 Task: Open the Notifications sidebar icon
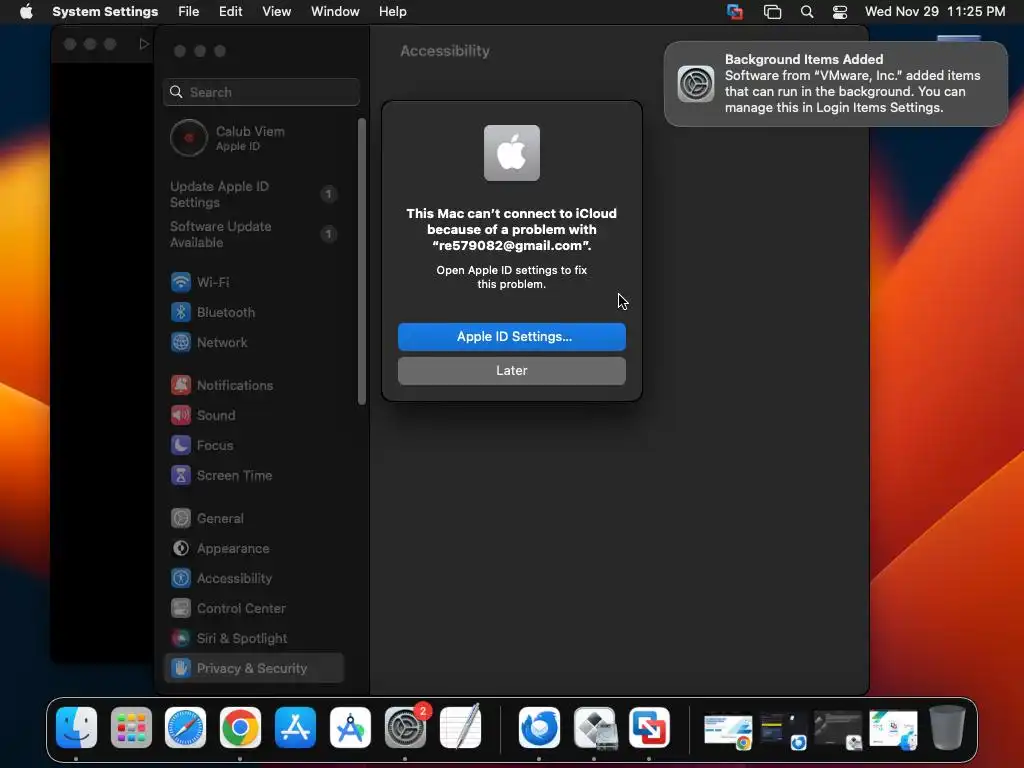coord(181,385)
